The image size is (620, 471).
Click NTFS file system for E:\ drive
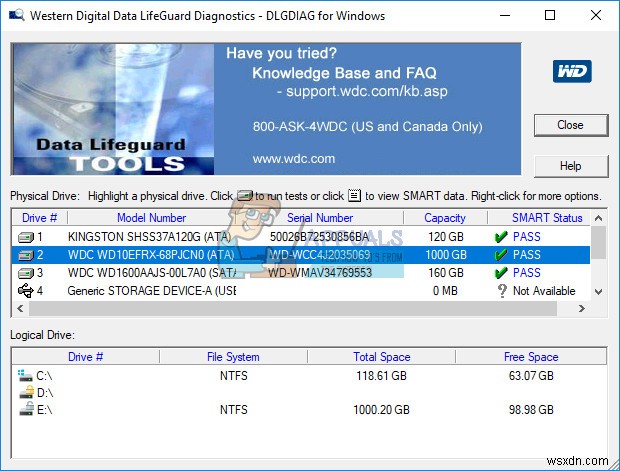[234, 410]
